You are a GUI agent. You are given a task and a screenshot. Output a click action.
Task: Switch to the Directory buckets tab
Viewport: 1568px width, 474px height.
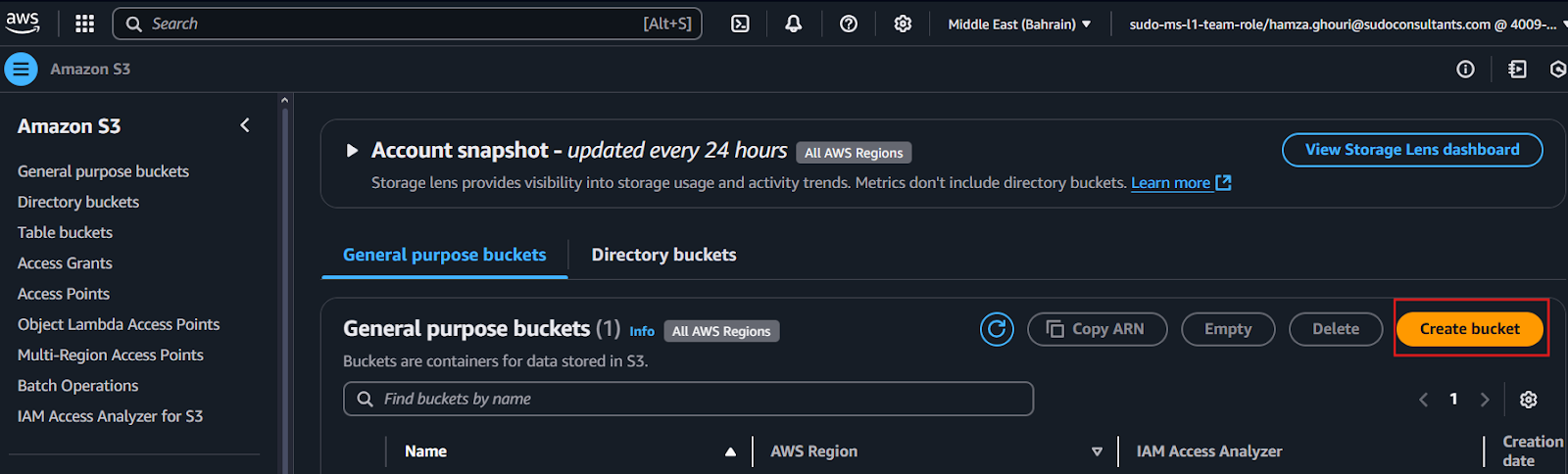pos(663,255)
